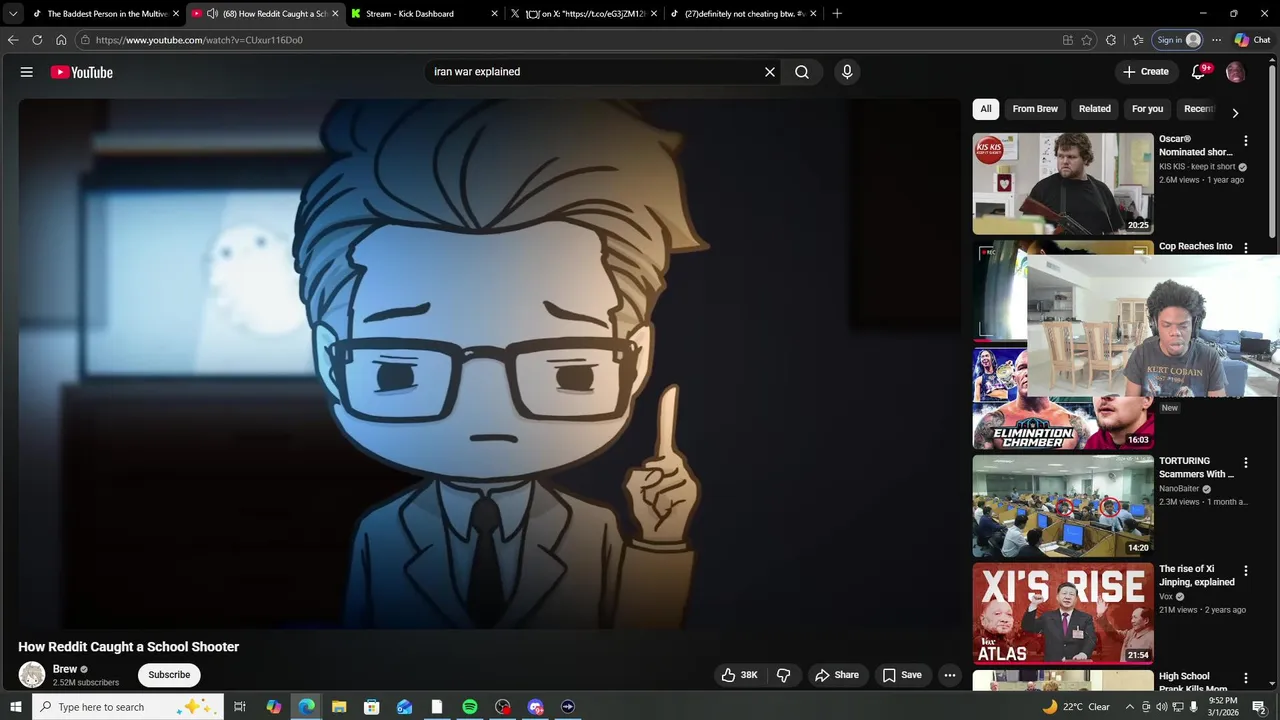Clear the search box with X
The image size is (1280, 720).
pyautogui.click(x=770, y=72)
